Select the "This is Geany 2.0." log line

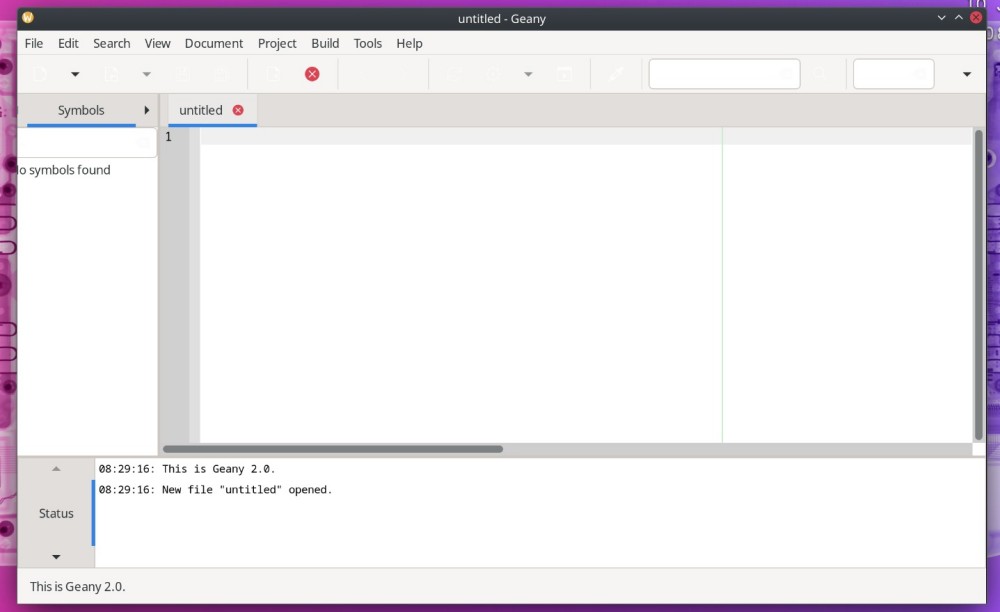click(x=187, y=469)
